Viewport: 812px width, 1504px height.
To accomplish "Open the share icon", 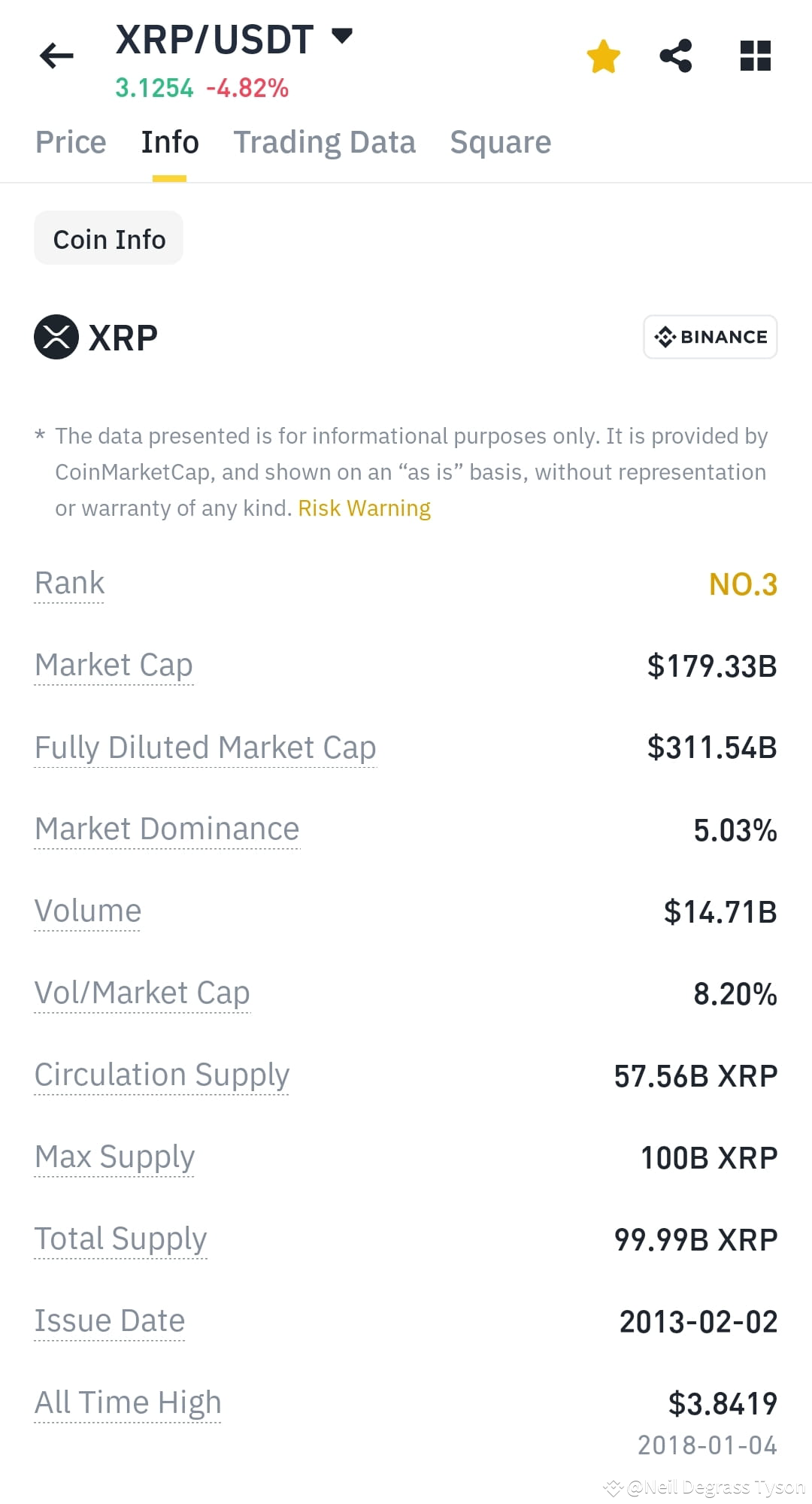I will [x=676, y=56].
